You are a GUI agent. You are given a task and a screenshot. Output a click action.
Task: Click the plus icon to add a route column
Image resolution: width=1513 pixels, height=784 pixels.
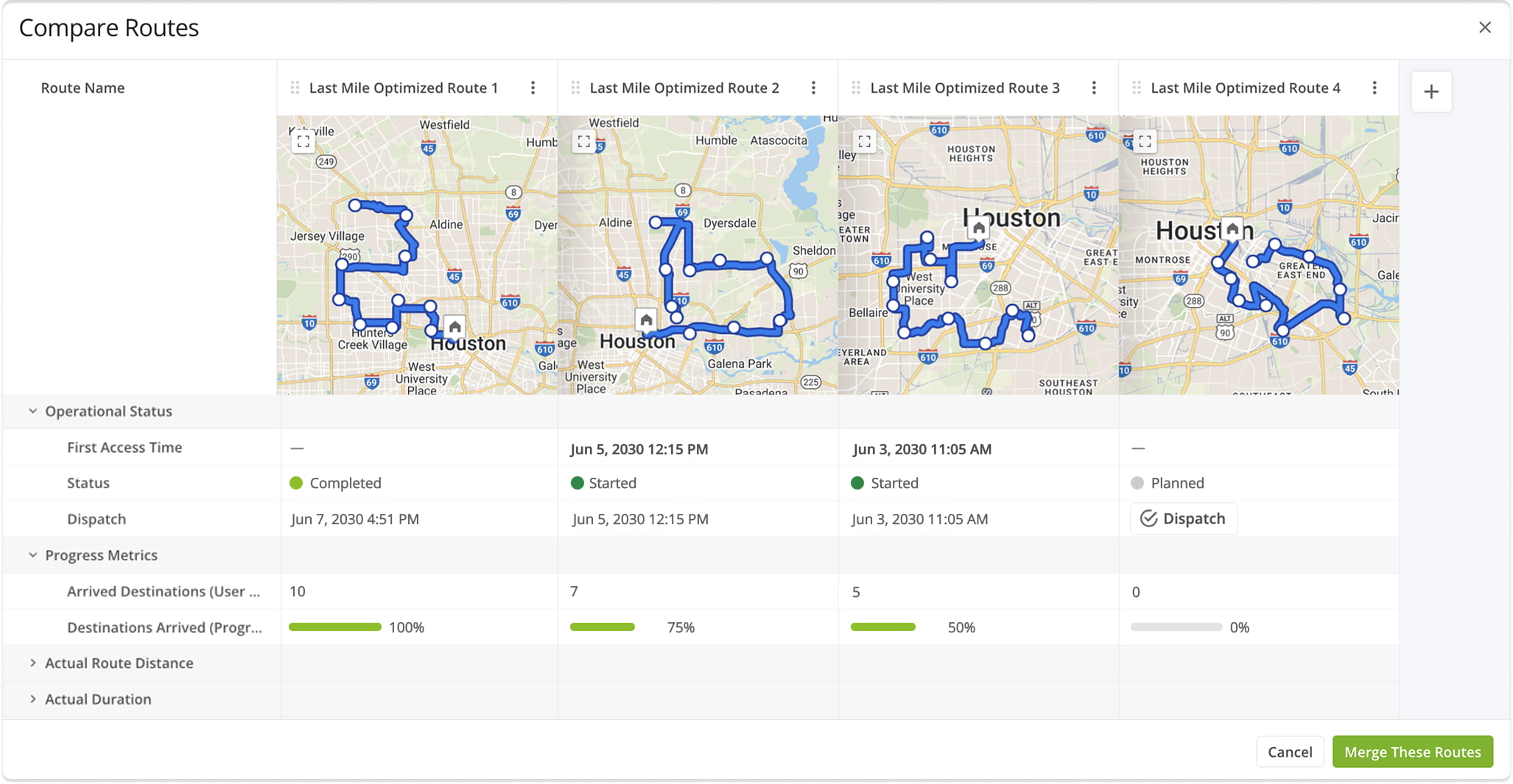click(1431, 92)
